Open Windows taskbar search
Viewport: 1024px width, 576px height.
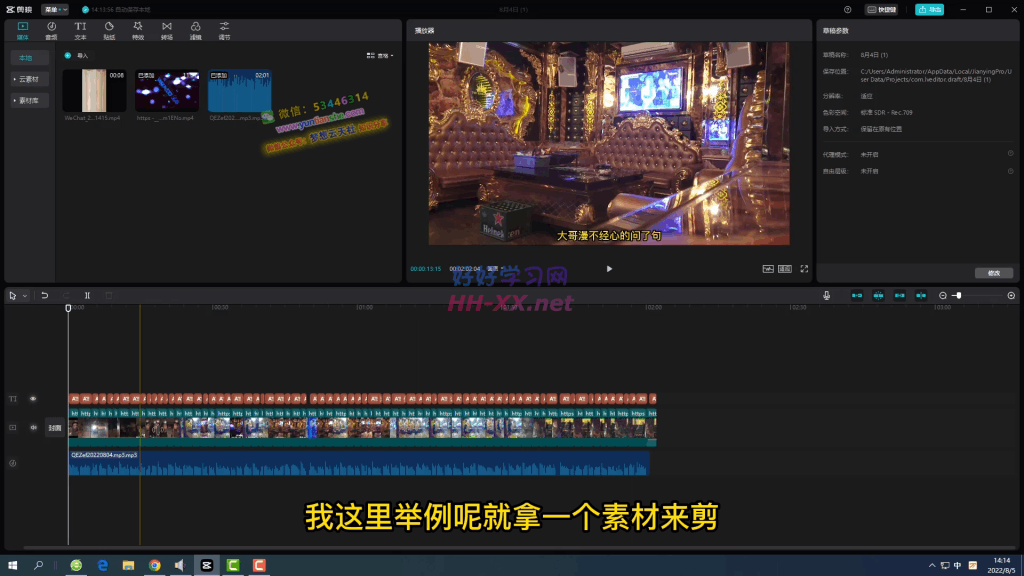point(39,565)
